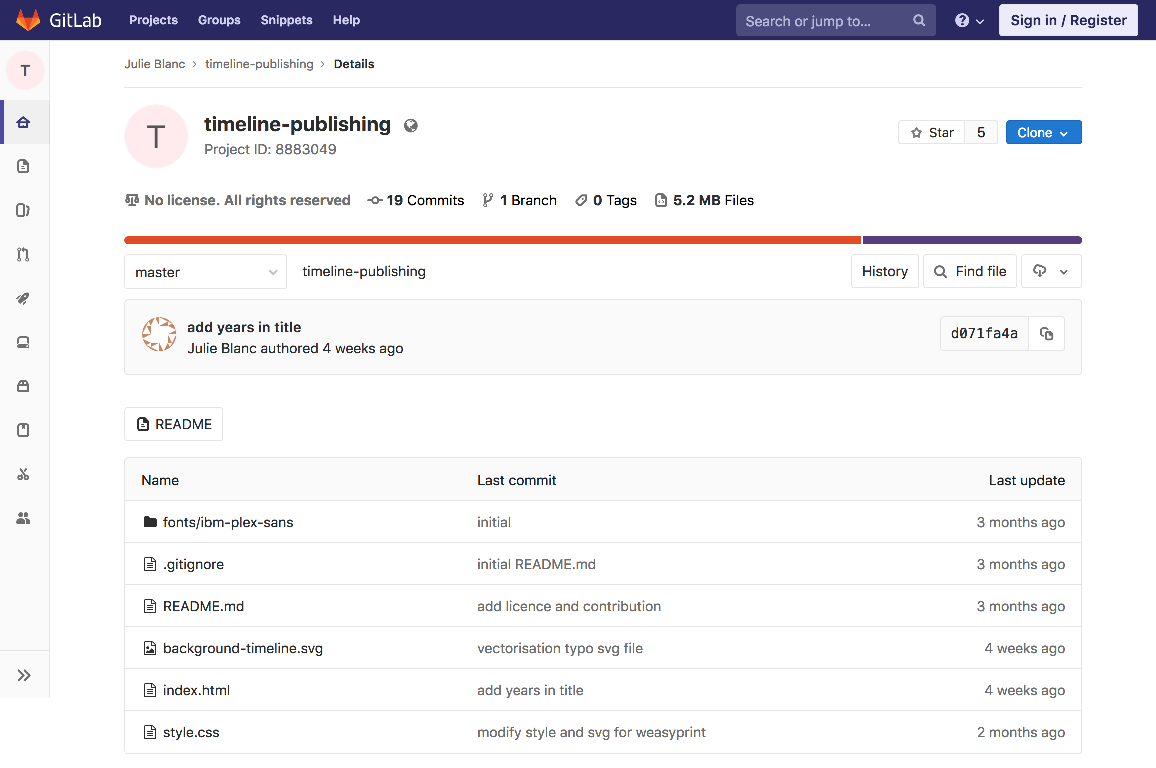The width and height of the screenshot is (1156, 768).
Task: Star the timeline-publishing project
Action: (x=932, y=133)
